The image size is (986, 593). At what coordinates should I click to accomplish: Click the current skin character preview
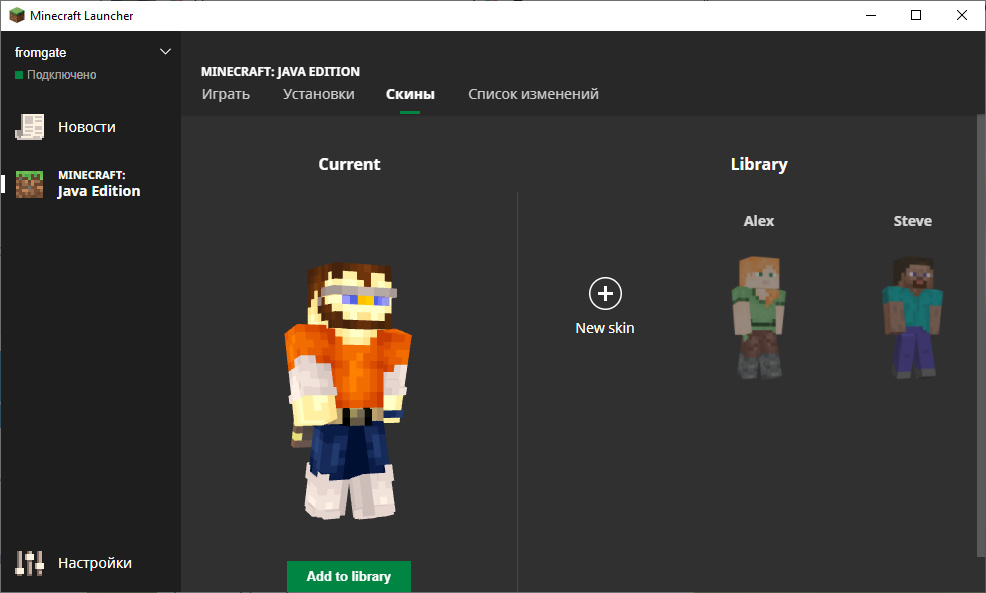(x=348, y=390)
